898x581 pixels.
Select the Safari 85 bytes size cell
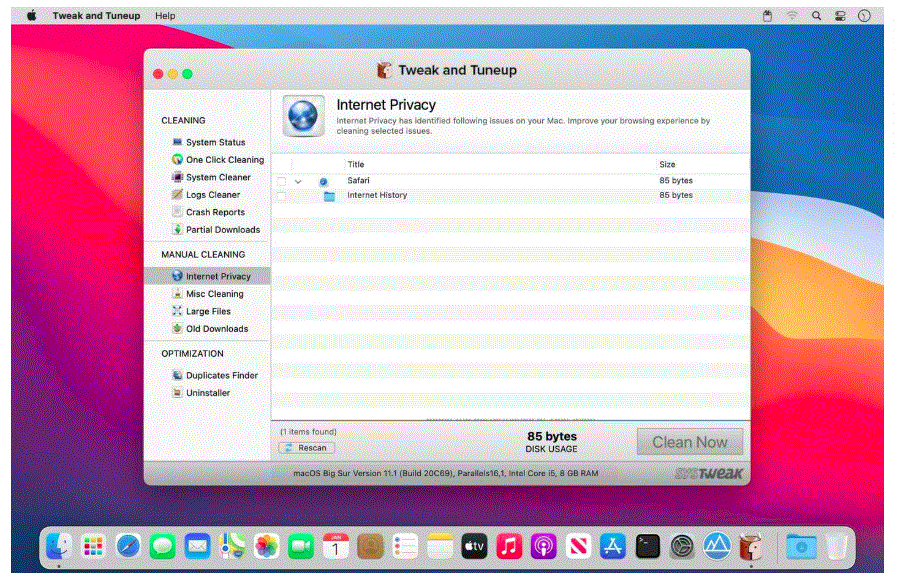676,180
